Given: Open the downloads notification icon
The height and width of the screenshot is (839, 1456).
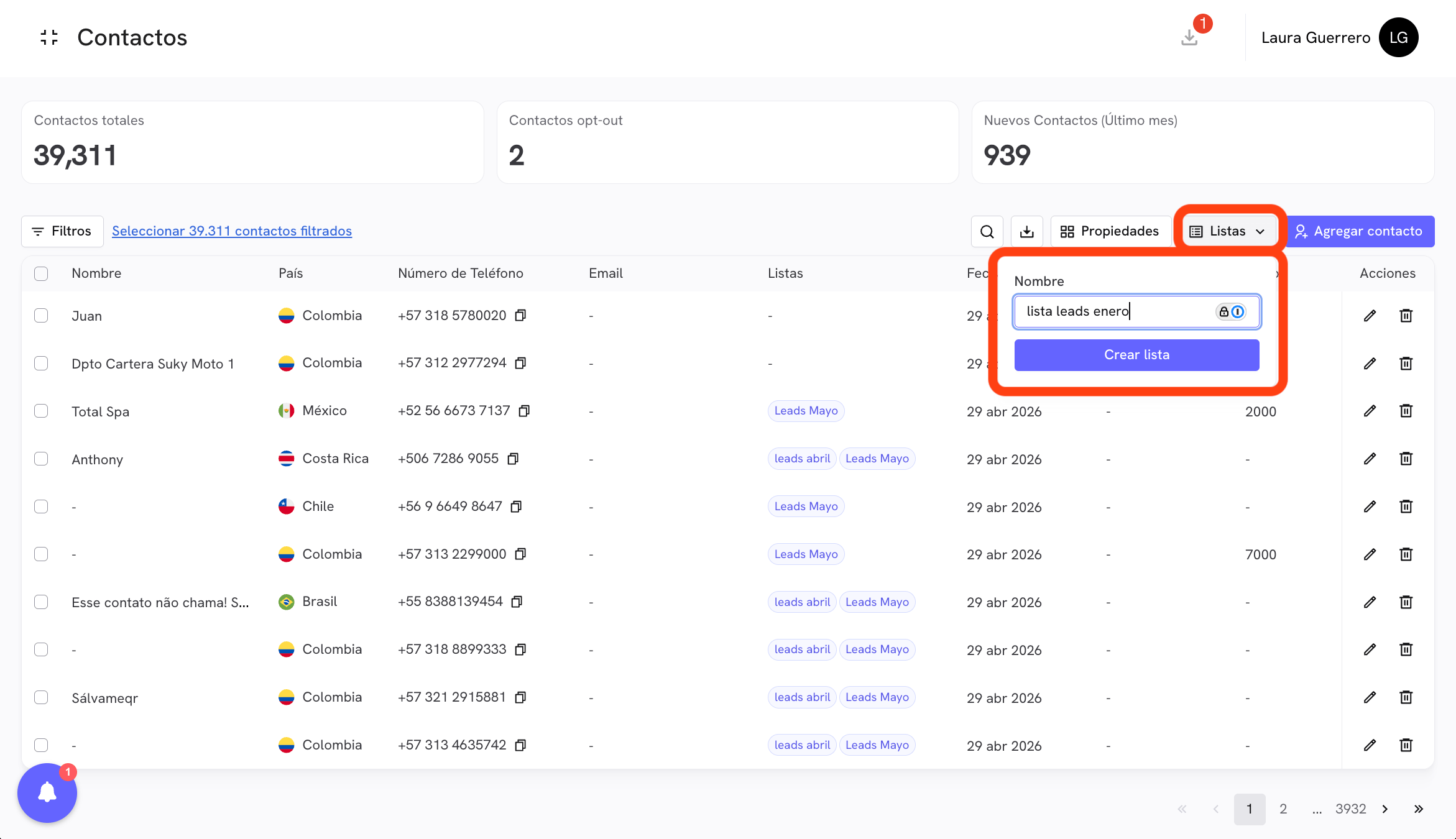Looking at the screenshot, I should coord(1189,37).
